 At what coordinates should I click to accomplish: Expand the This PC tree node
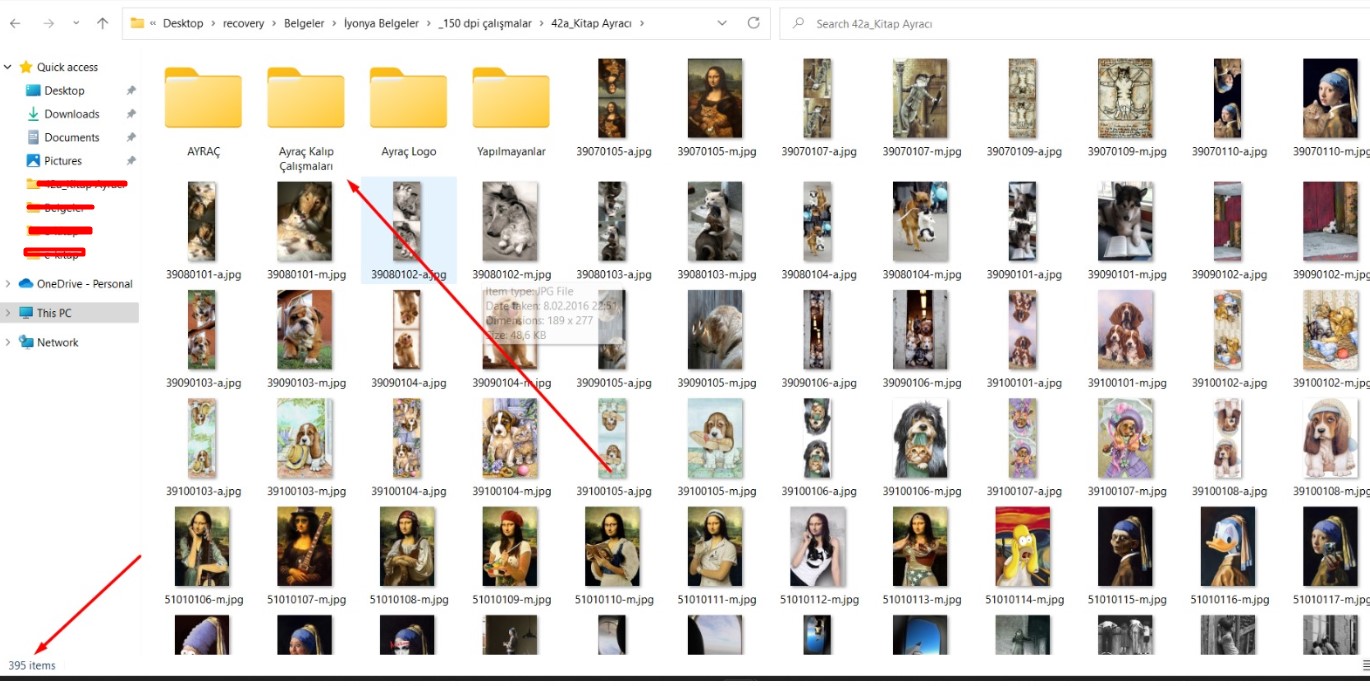click(x=8, y=313)
